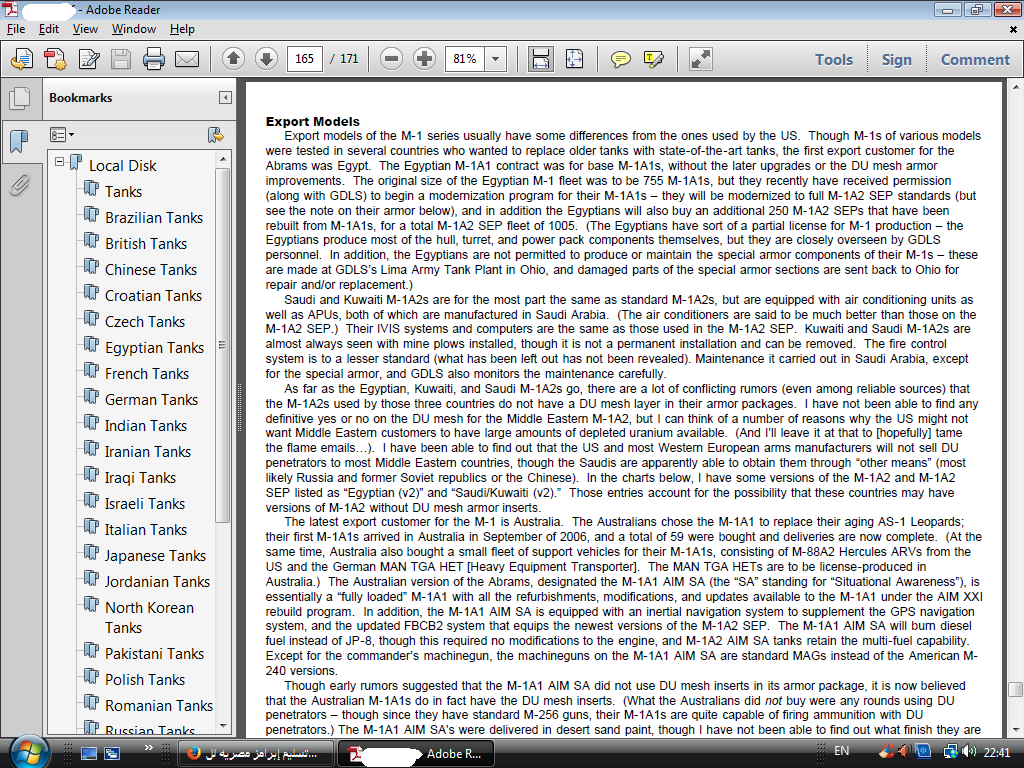Open the French Tanks bookmark
1024x768 pixels.
pyautogui.click(x=146, y=374)
